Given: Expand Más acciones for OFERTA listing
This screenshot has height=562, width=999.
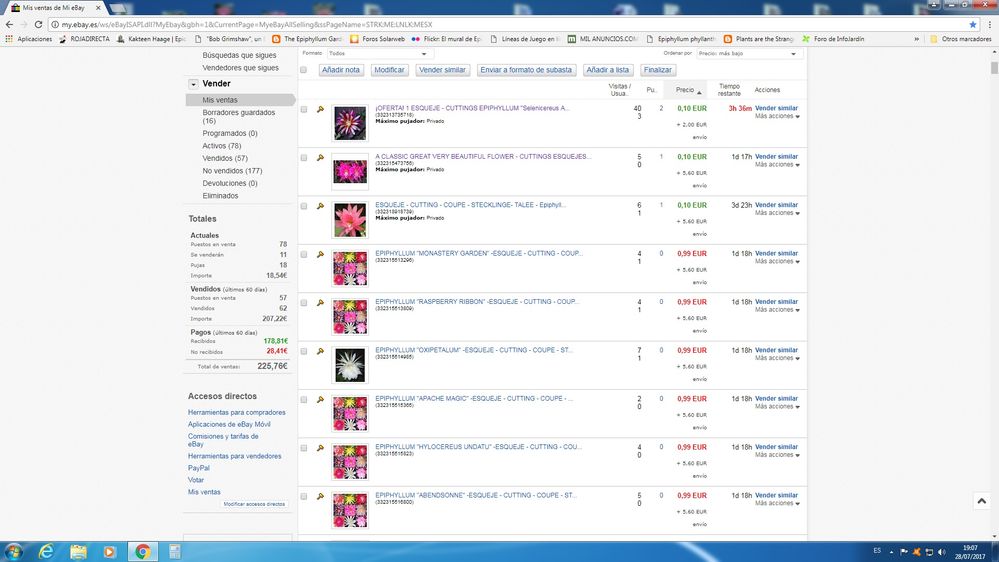Looking at the screenshot, I should pos(777,117).
